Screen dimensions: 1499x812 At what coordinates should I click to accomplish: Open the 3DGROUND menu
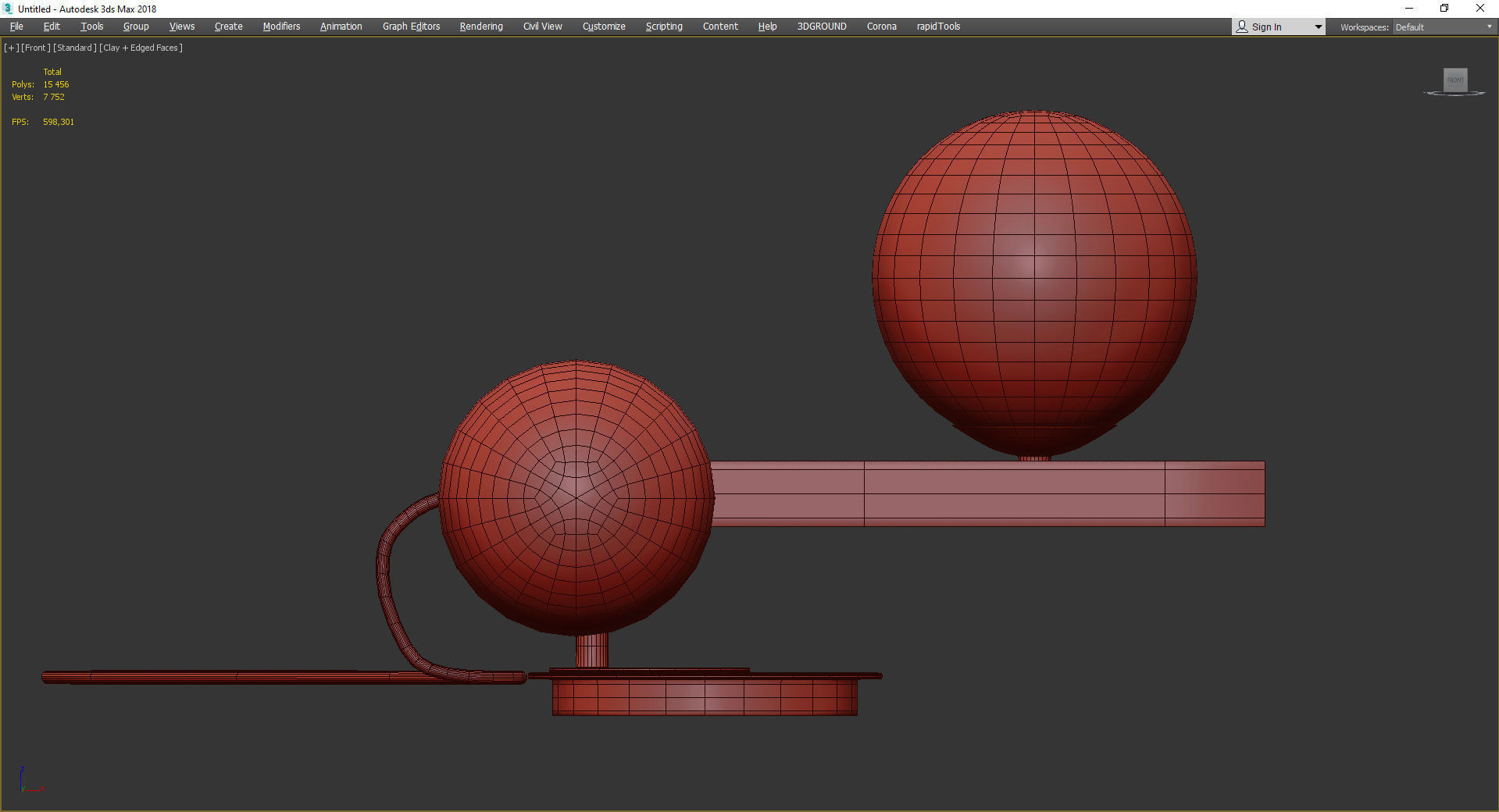tap(822, 27)
